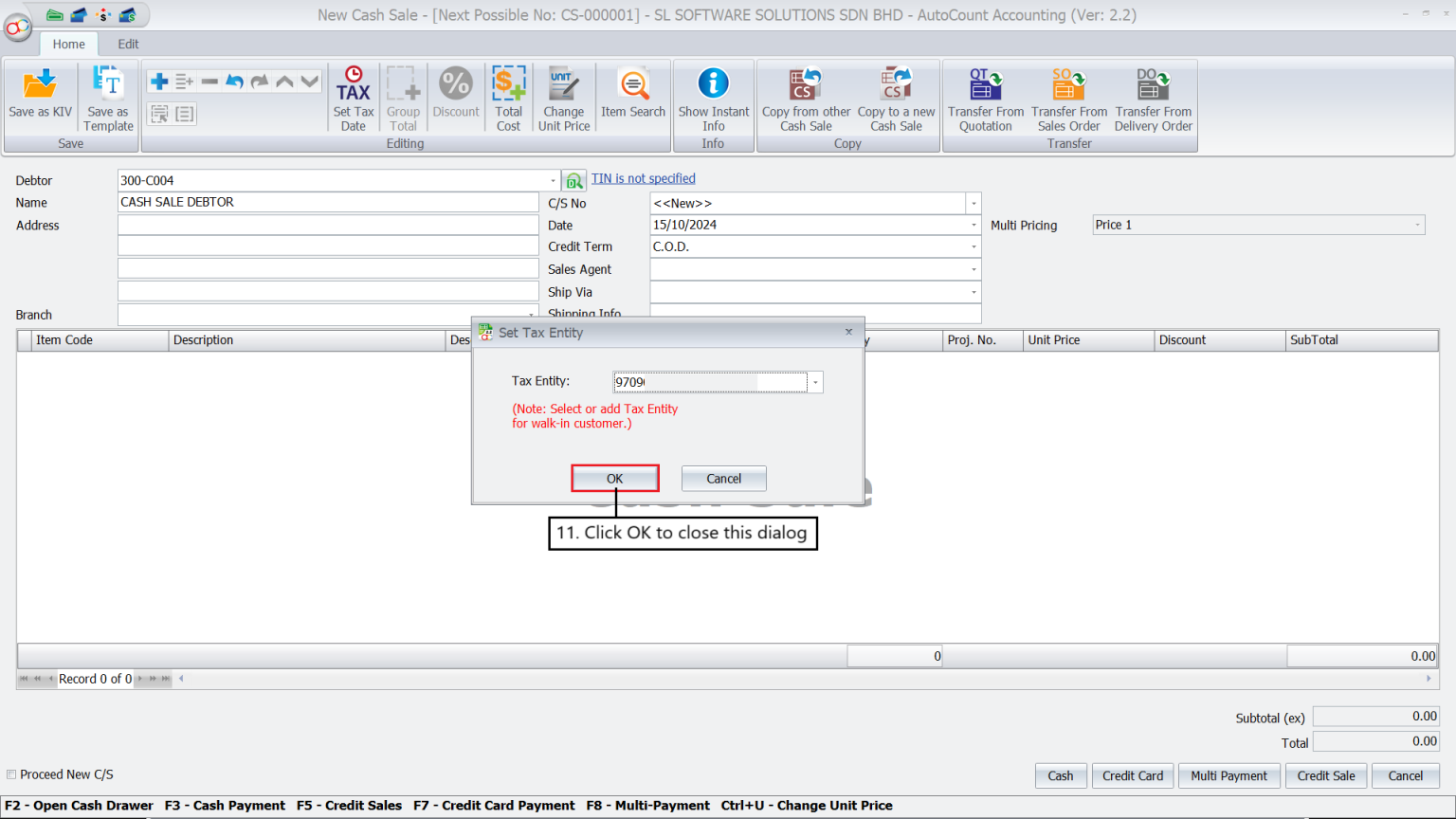Cancel the Set Tax Entity dialog

(724, 479)
